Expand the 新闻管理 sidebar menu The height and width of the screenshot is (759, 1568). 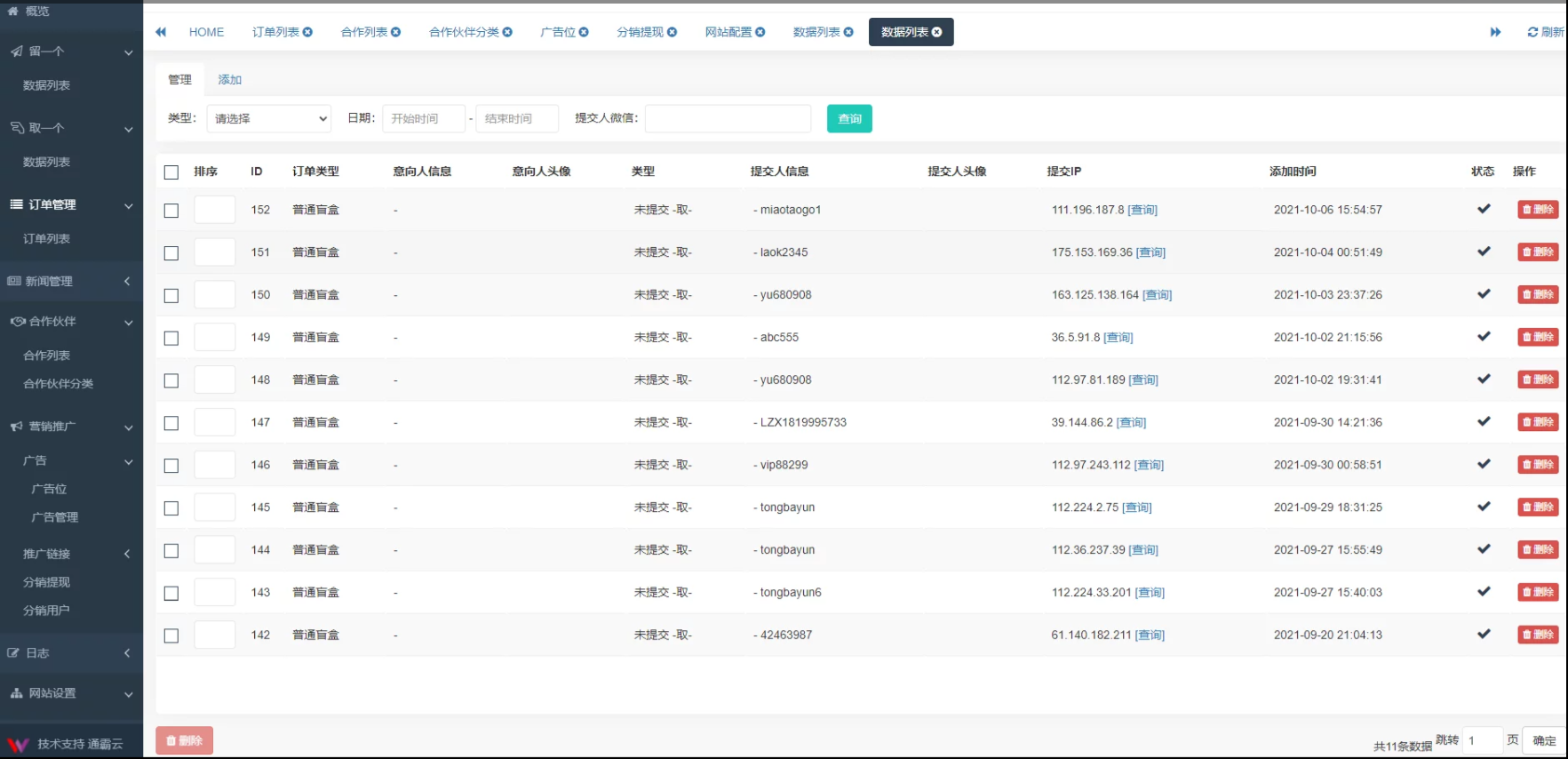[71, 281]
